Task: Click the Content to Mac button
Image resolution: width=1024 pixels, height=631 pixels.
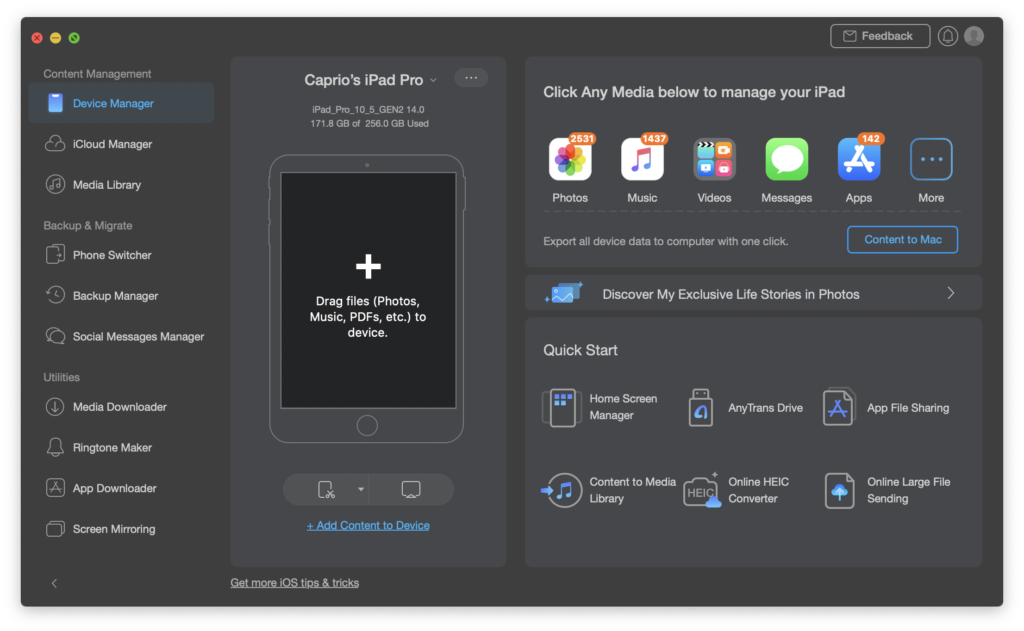Action: 903,240
